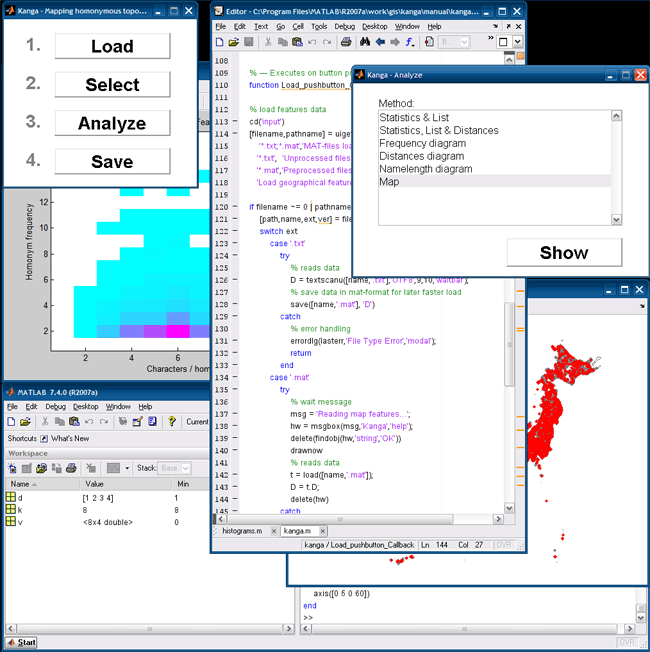650x652 pixels.
Task: Click the Save button in Kanga window
Action: pos(112,162)
